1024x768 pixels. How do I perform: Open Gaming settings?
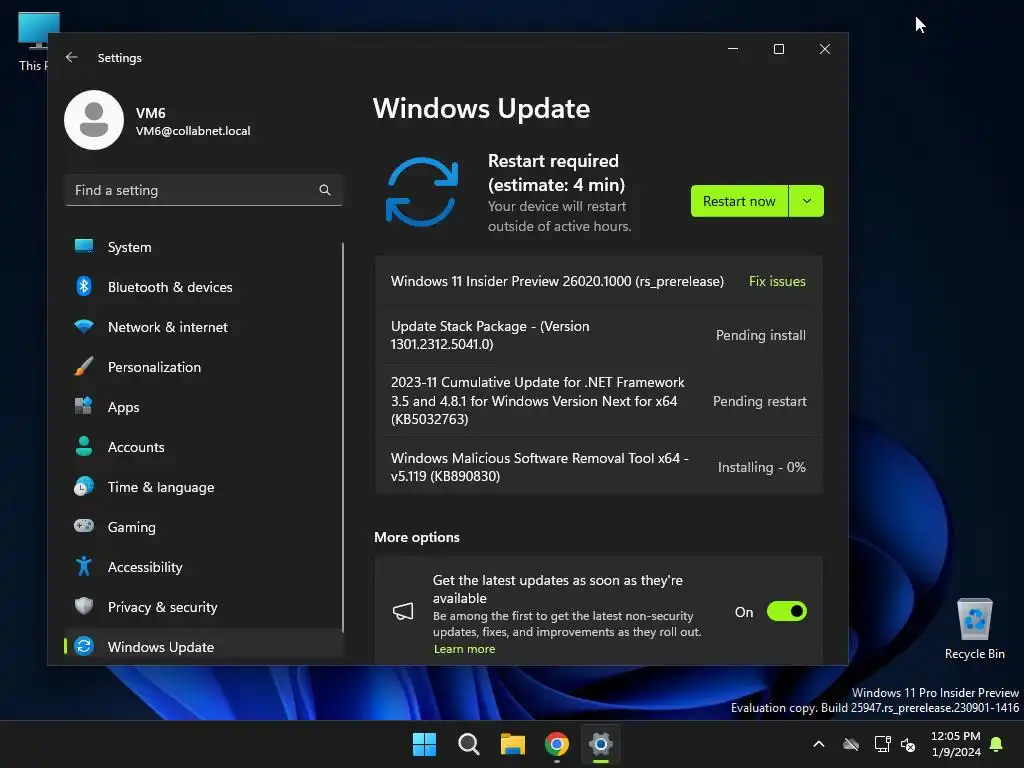point(204,526)
